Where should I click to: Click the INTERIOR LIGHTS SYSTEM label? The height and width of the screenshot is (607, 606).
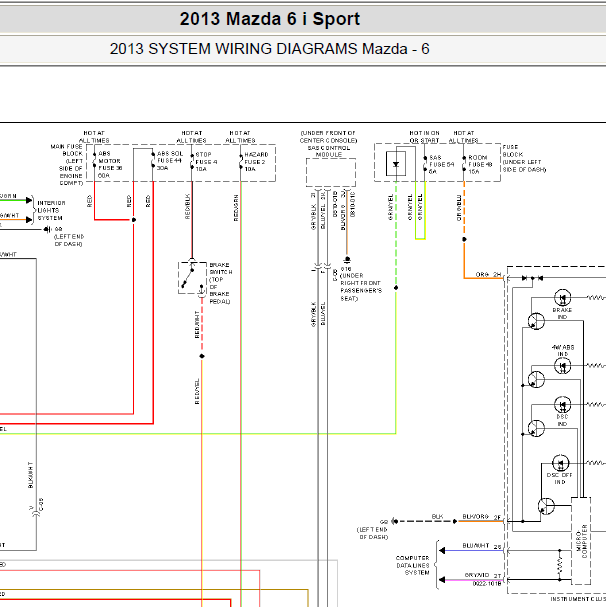pos(51,210)
